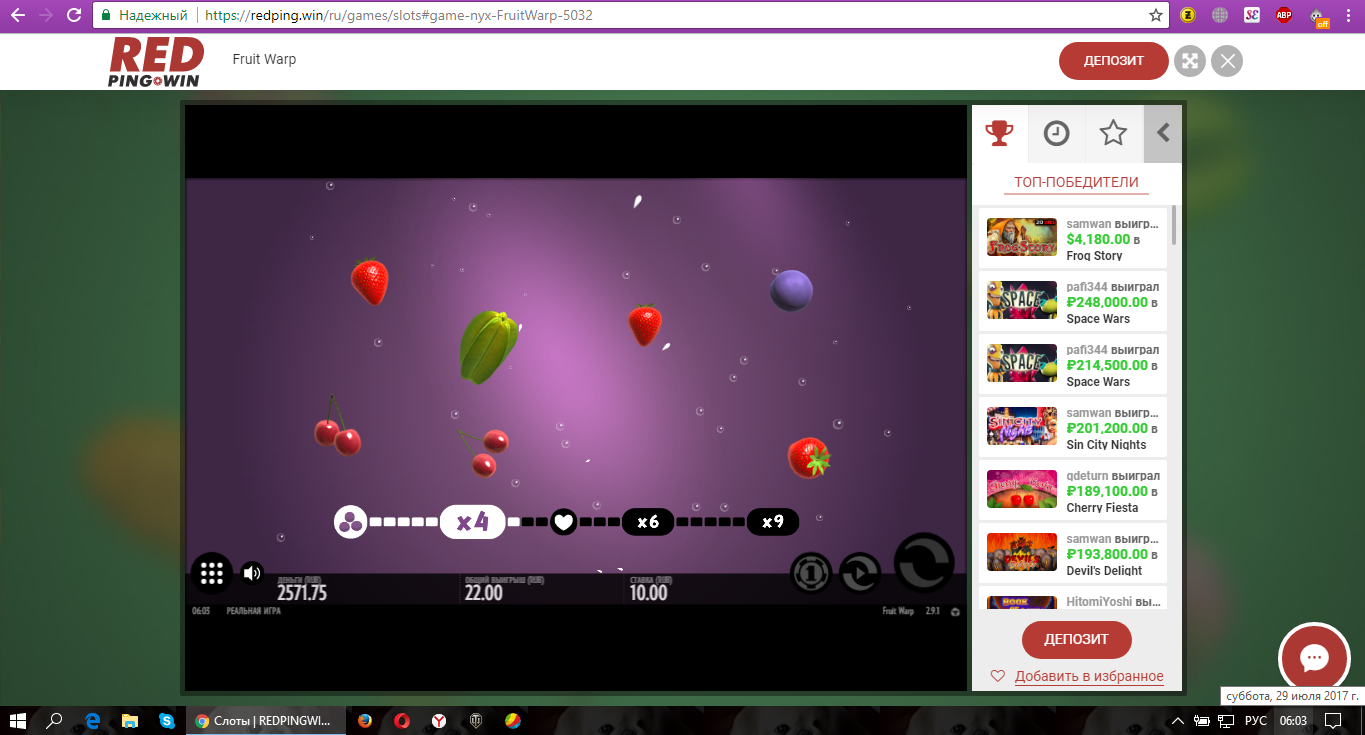The height and width of the screenshot is (735, 1365).
Task: Open the Adblock Plus ABP extension
Action: (x=1284, y=15)
